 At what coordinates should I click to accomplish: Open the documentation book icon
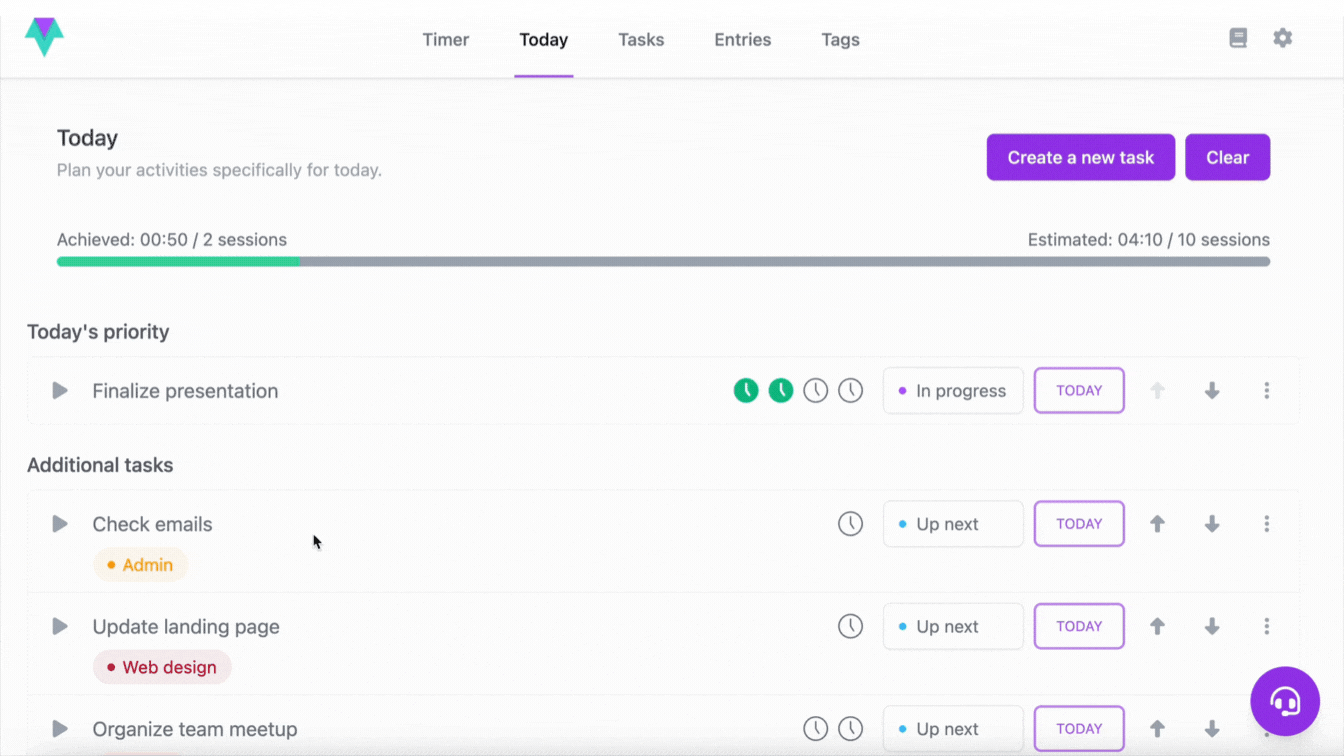click(1238, 39)
